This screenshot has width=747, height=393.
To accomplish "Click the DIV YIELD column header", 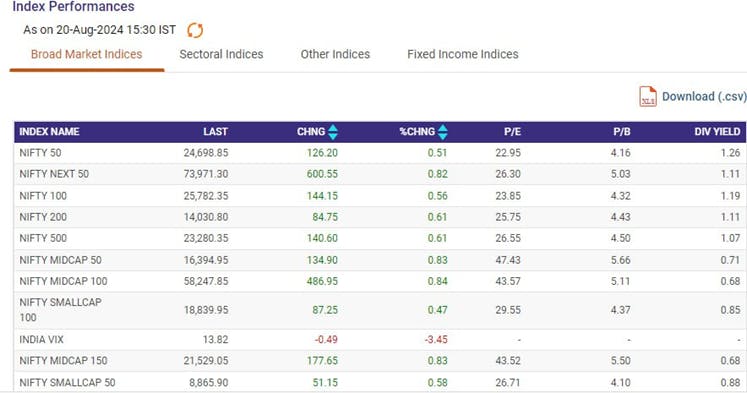I will coord(717,132).
